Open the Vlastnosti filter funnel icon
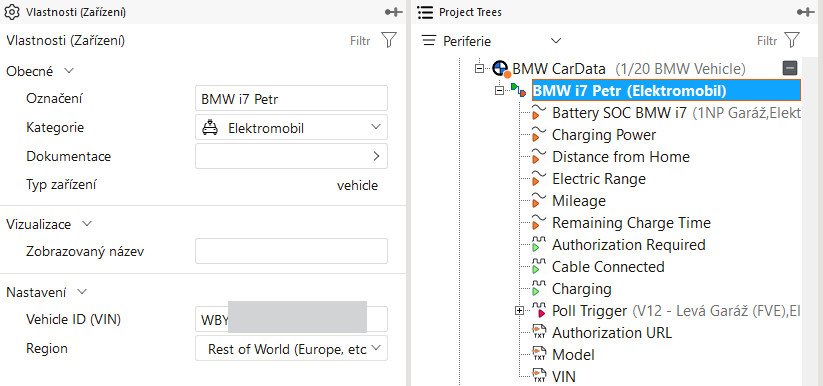The width and height of the screenshot is (823, 386). 389,40
